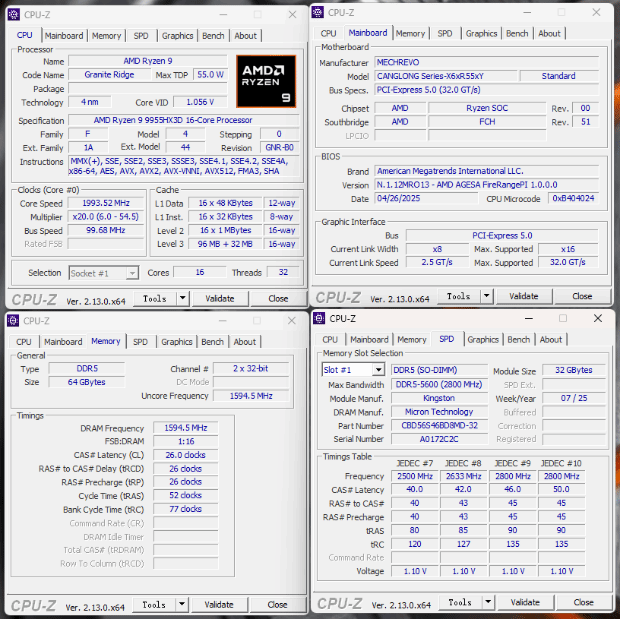Click Validate in the Mainboard window

pyautogui.click(x=524, y=296)
